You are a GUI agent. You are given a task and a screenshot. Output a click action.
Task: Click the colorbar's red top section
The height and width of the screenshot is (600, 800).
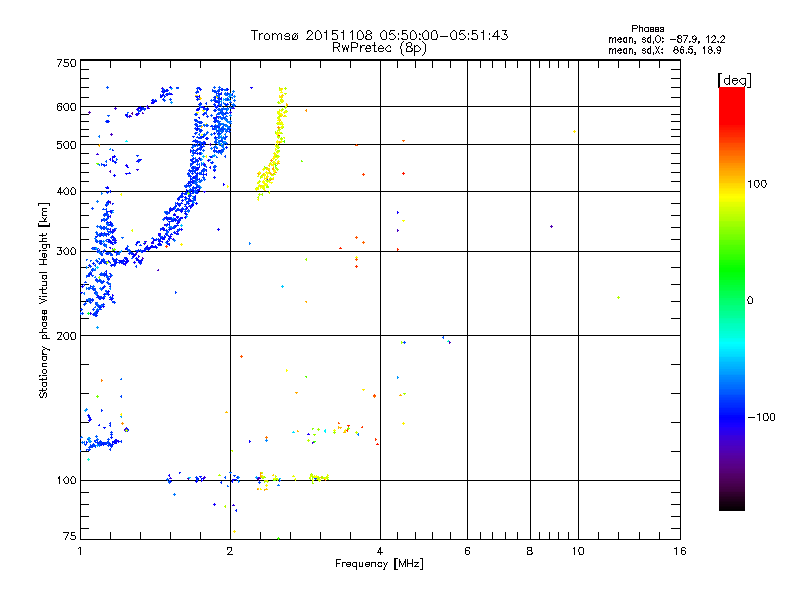pos(732,105)
